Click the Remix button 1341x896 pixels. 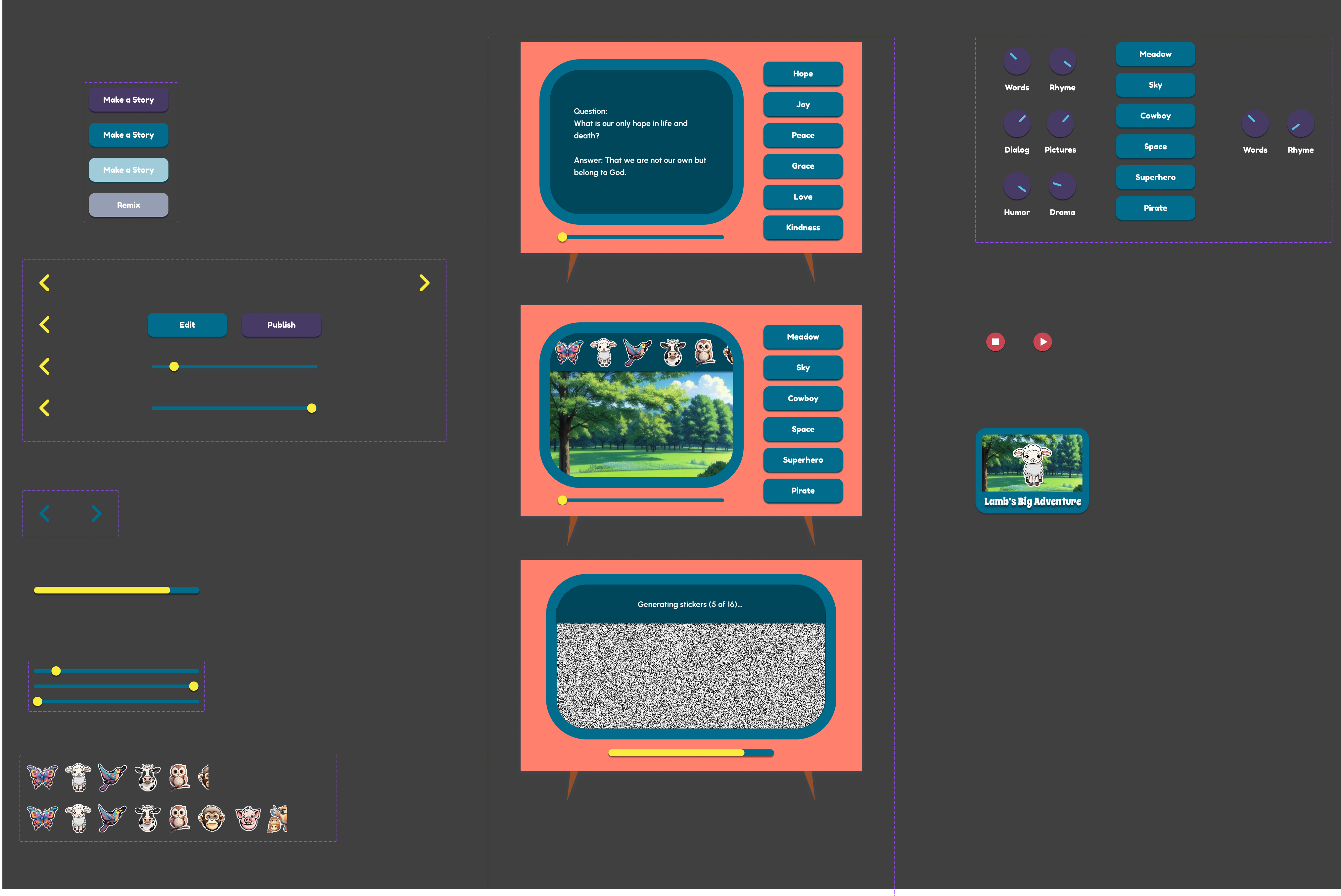[x=128, y=205]
